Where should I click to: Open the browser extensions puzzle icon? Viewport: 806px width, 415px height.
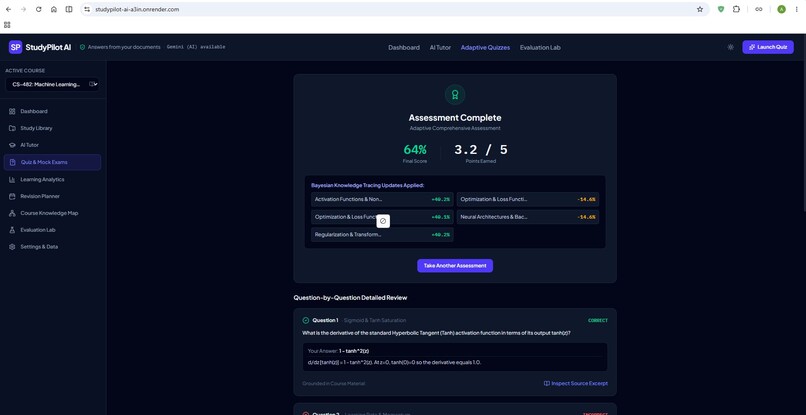click(736, 9)
